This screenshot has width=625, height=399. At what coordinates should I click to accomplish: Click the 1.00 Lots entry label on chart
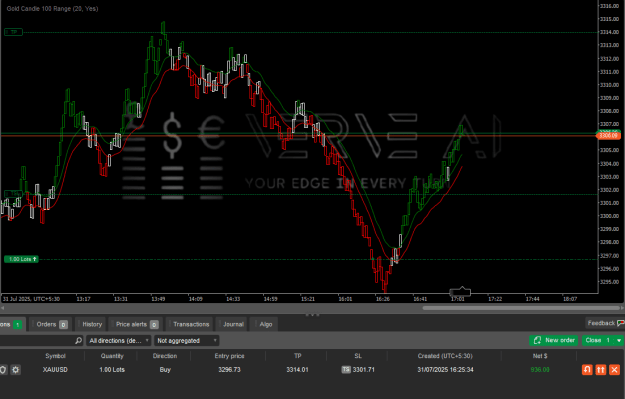(21, 259)
